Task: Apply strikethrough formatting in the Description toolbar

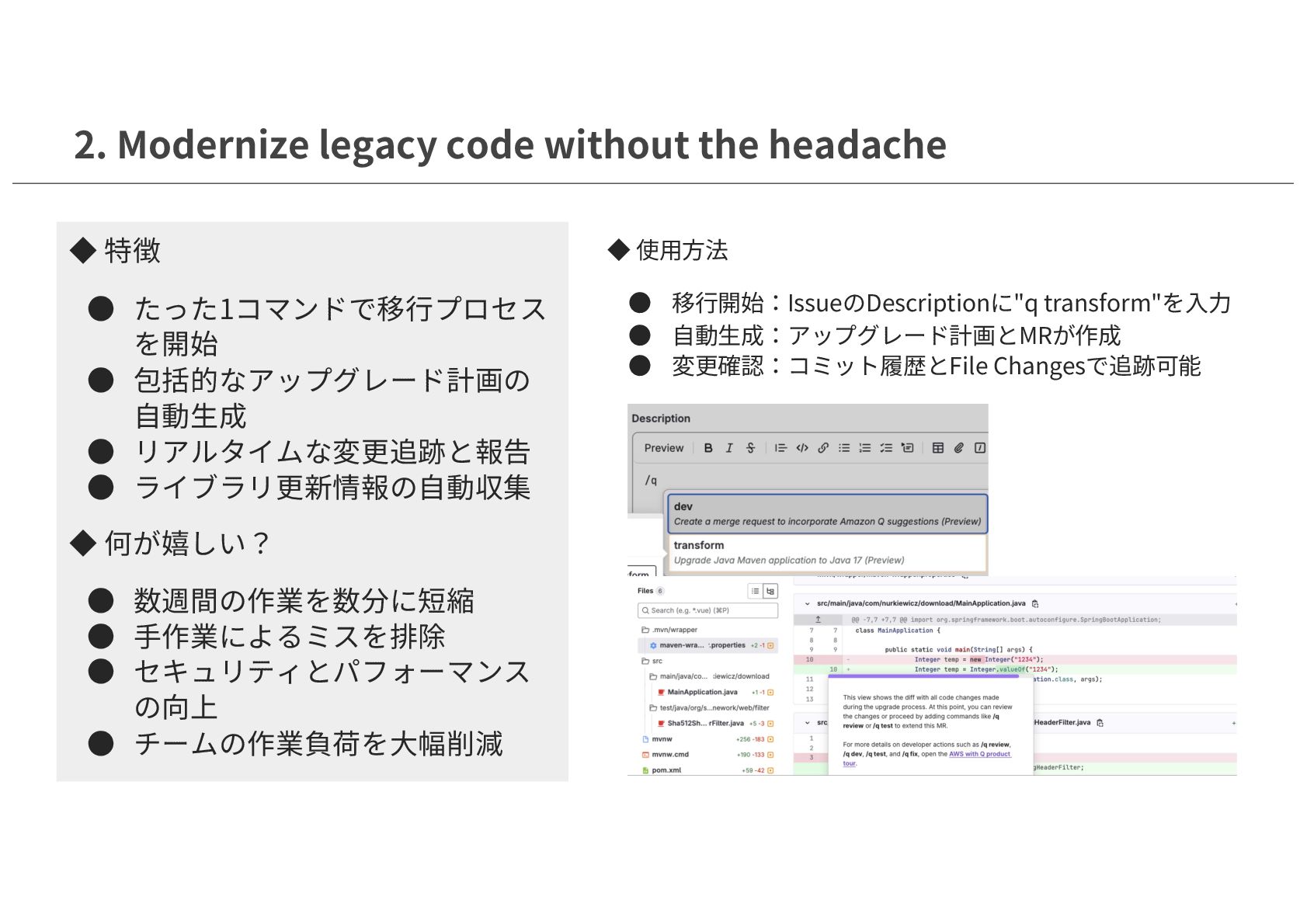Action: click(750, 448)
